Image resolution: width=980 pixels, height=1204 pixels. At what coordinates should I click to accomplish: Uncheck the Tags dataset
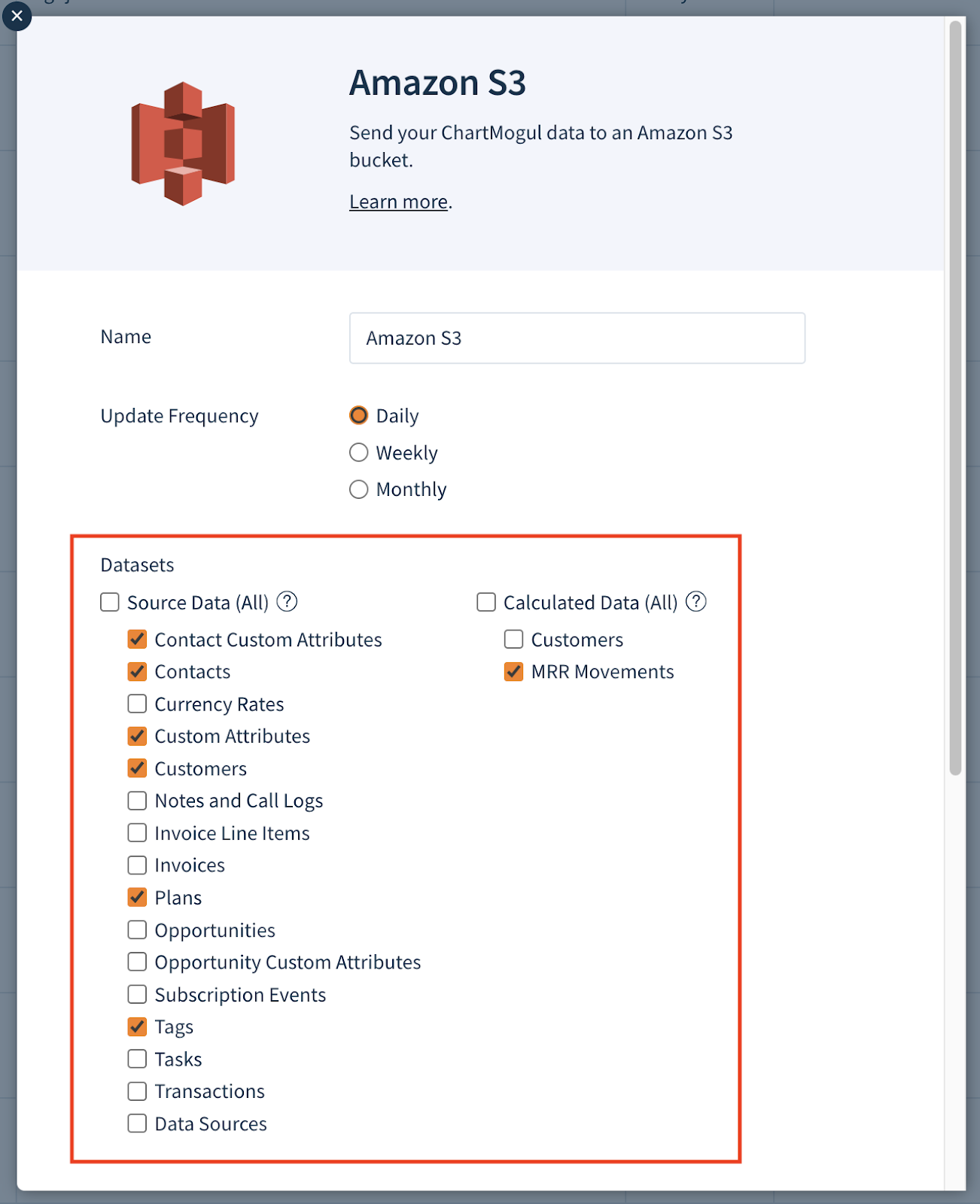coord(137,1026)
